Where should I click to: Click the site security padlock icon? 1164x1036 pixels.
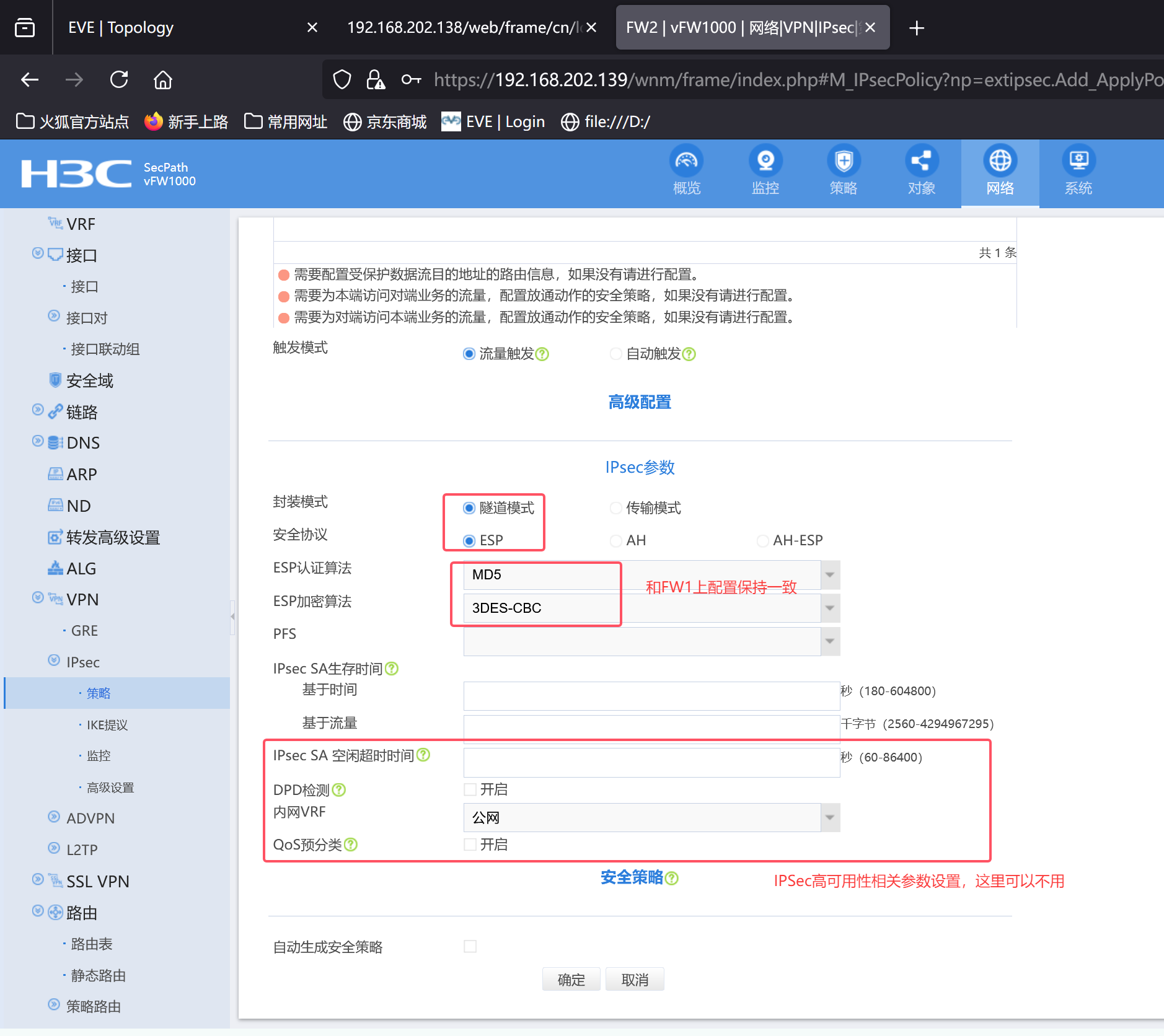[376, 79]
